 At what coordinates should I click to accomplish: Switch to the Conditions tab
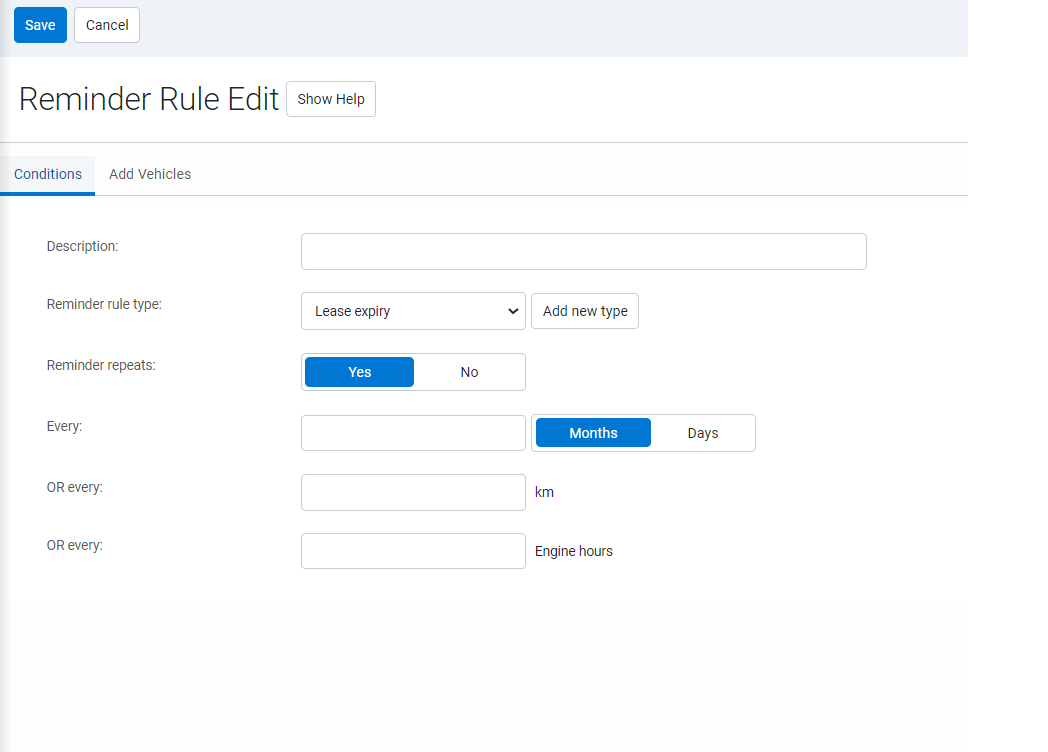tap(48, 174)
